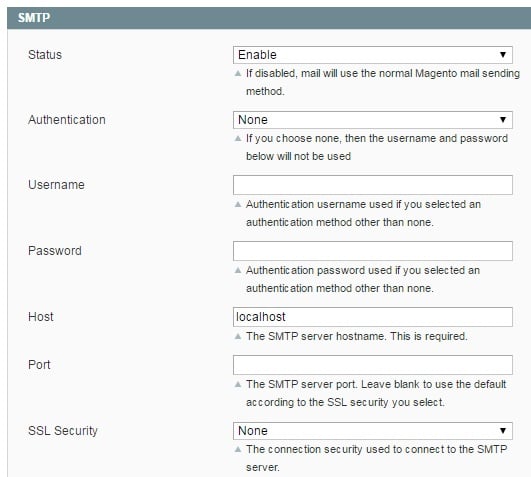This screenshot has width=531, height=477.
Task: Click the Host field containing localhost
Action: click(x=373, y=317)
